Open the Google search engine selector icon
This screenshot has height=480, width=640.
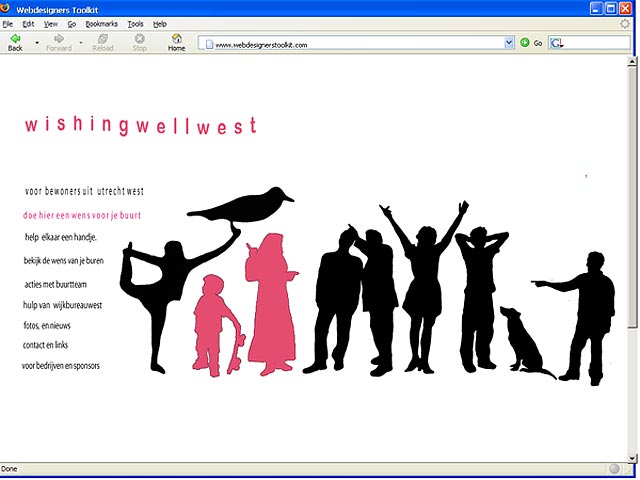tap(557, 43)
